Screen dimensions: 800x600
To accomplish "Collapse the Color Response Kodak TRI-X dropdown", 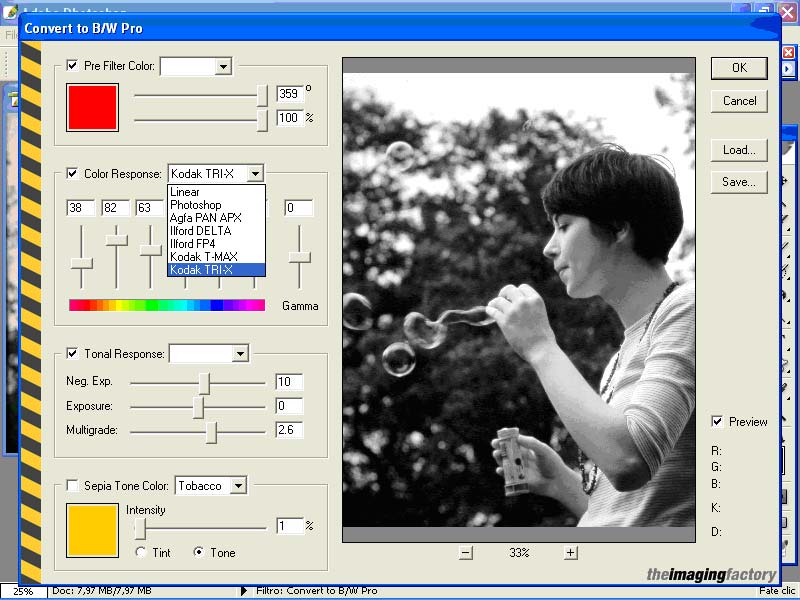I will point(255,174).
